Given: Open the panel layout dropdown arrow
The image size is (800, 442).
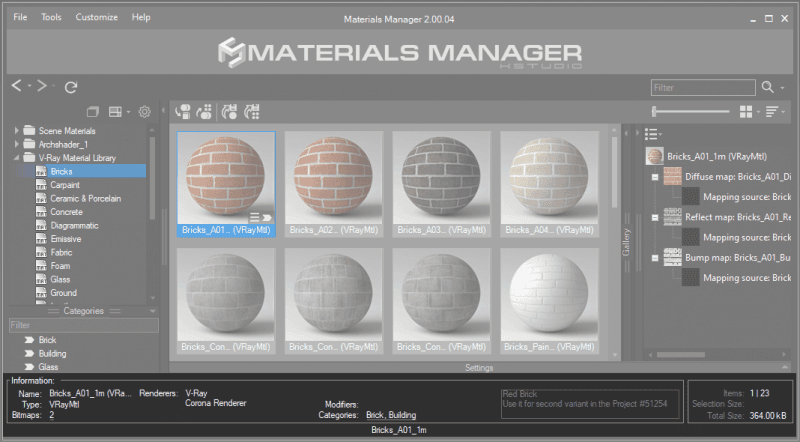Looking at the screenshot, I should tap(128, 112).
